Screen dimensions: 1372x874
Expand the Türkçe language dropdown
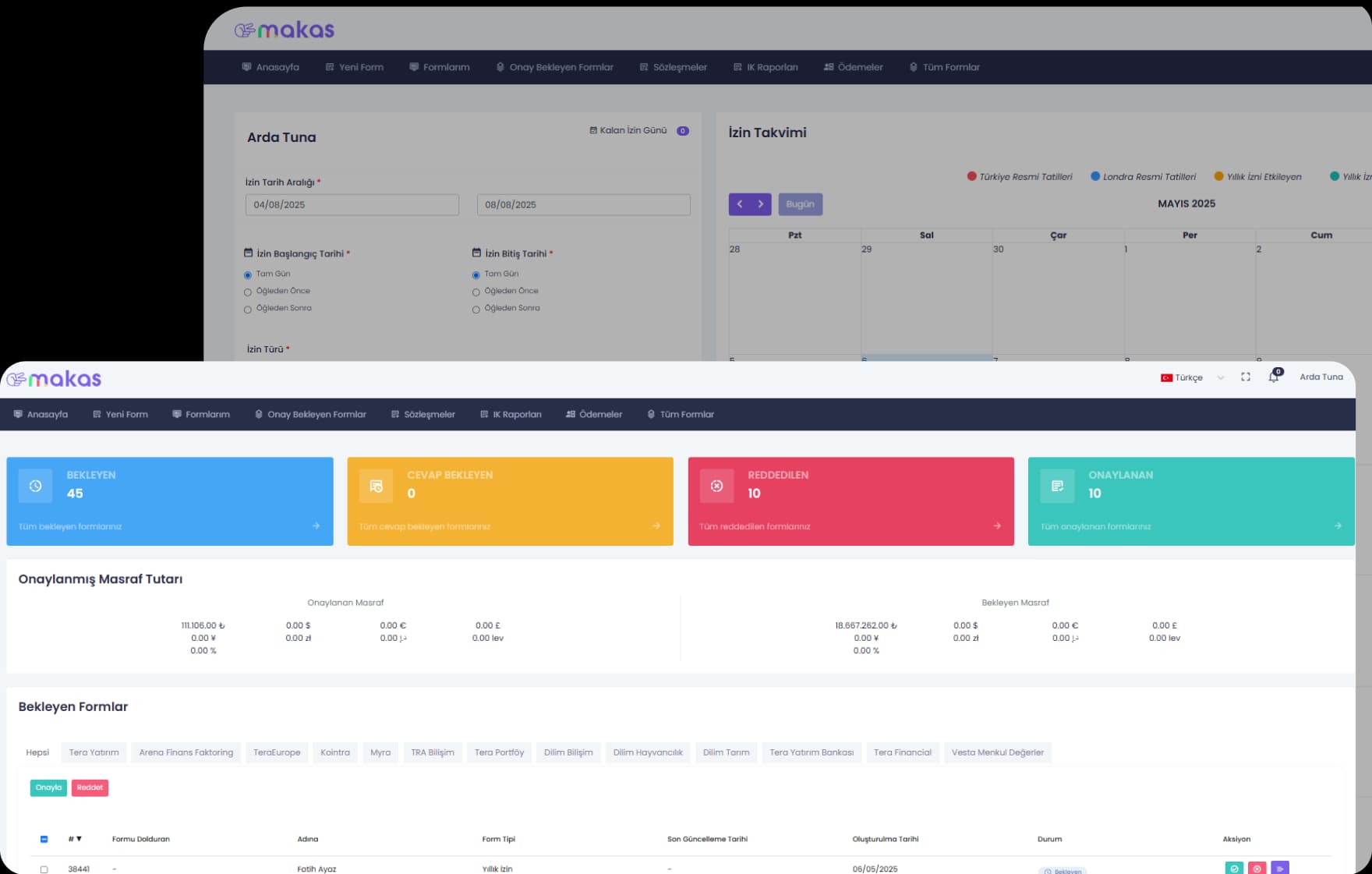[x=1220, y=377]
